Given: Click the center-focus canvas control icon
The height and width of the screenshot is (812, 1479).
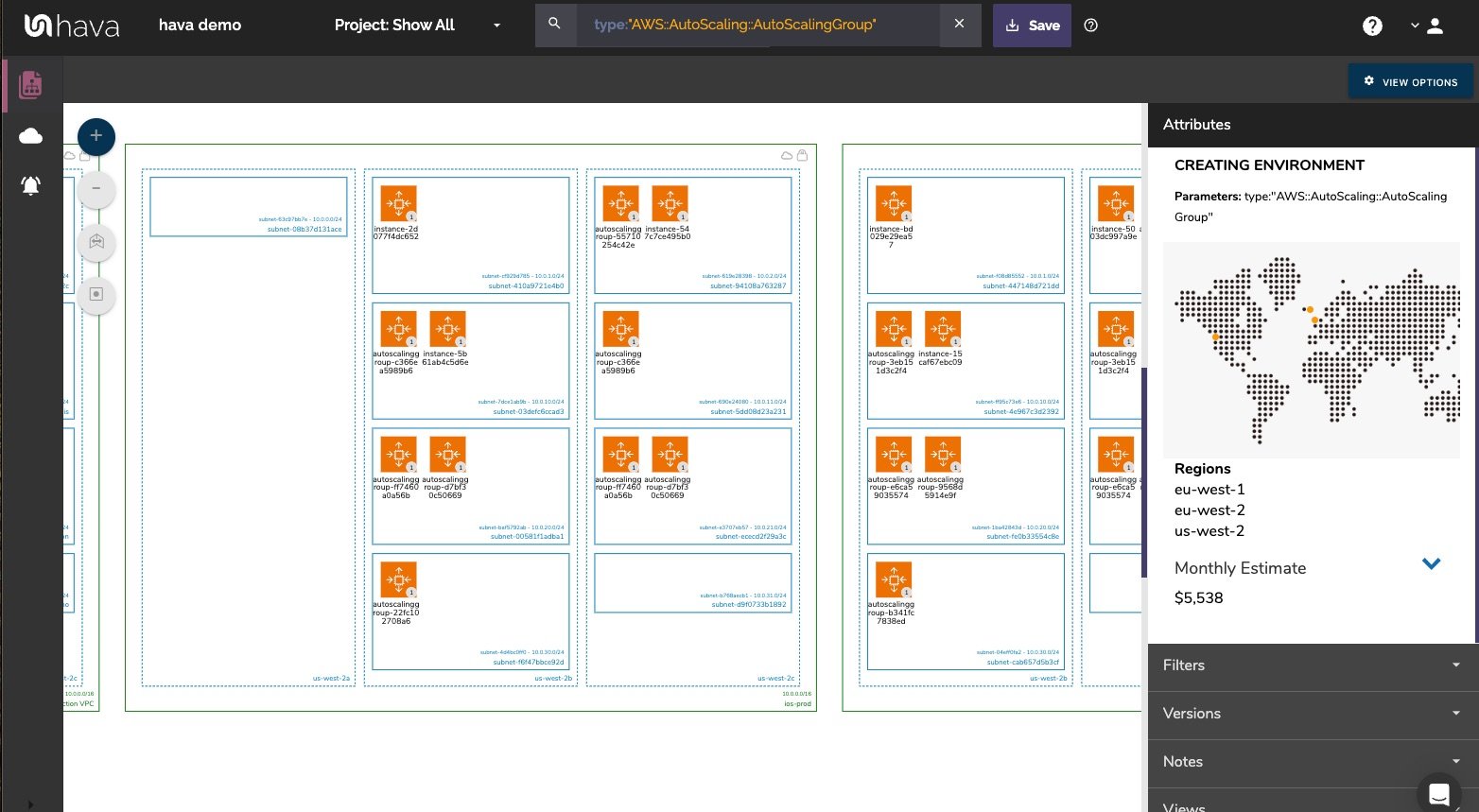Looking at the screenshot, I should [96, 295].
